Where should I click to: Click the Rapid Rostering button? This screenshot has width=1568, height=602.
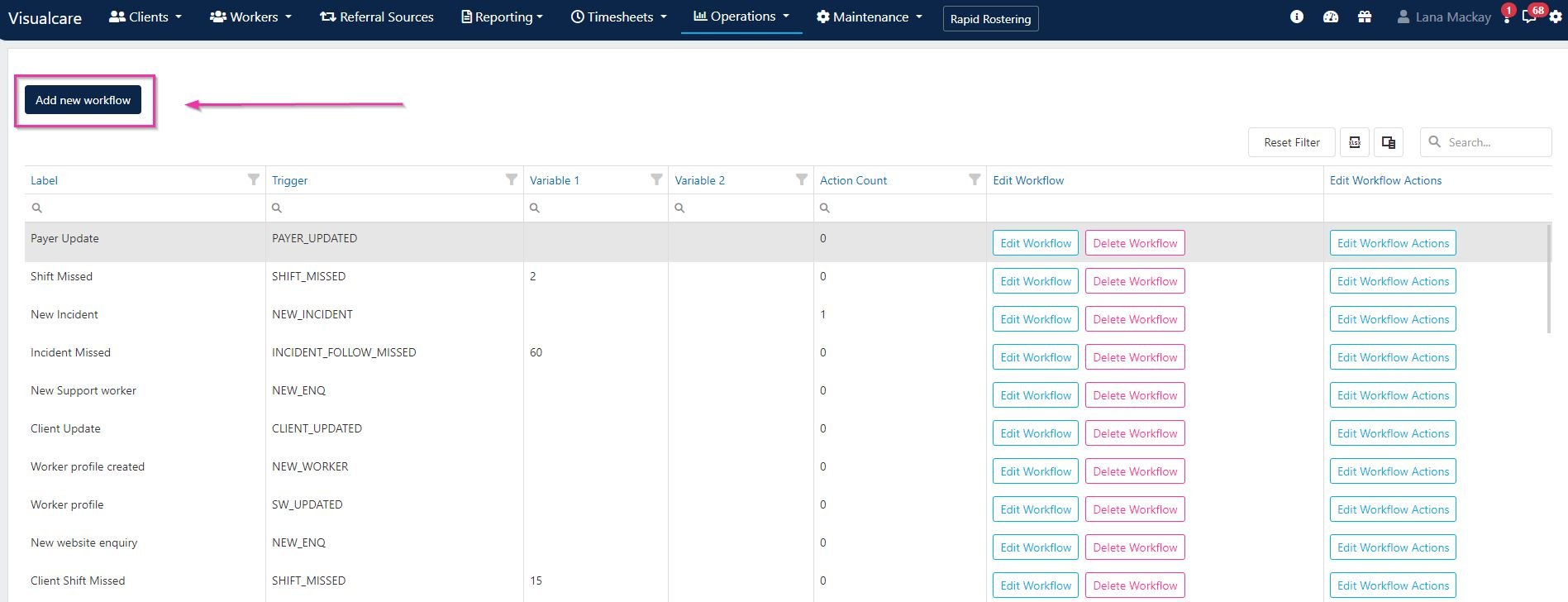pos(990,18)
